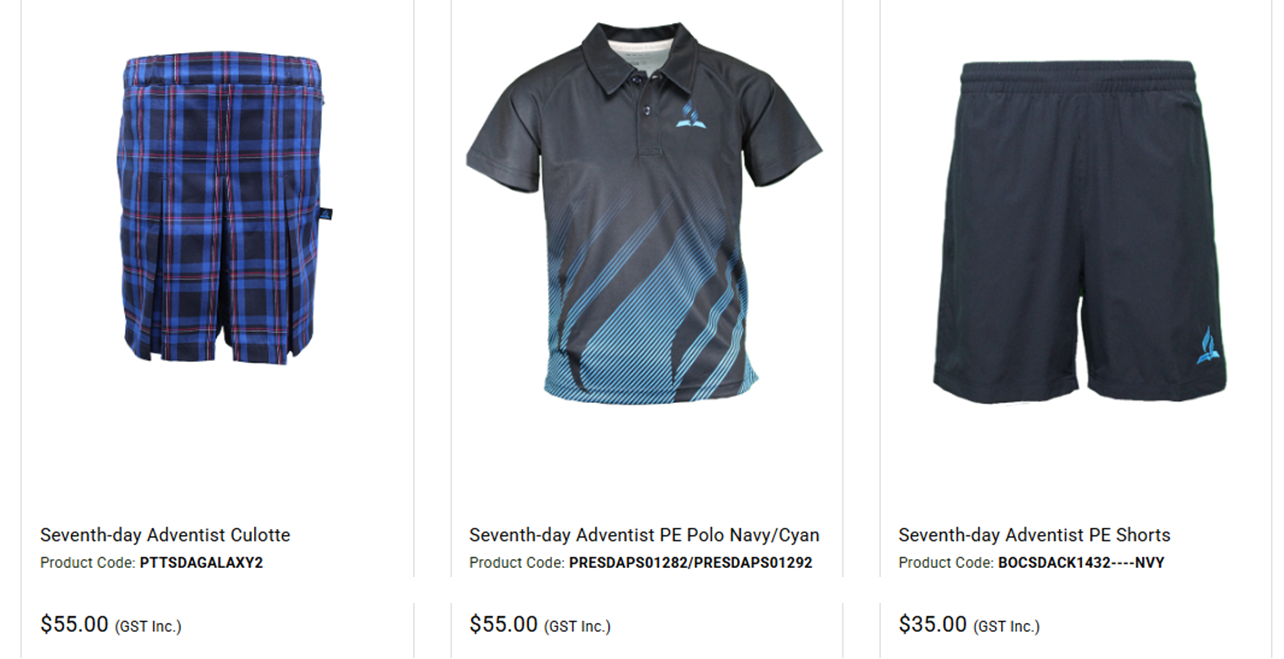This screenshot has height=659, width=1284.
Task: Click the GST Inc. note beside the Shorts price
Action: pos(1006,627)
